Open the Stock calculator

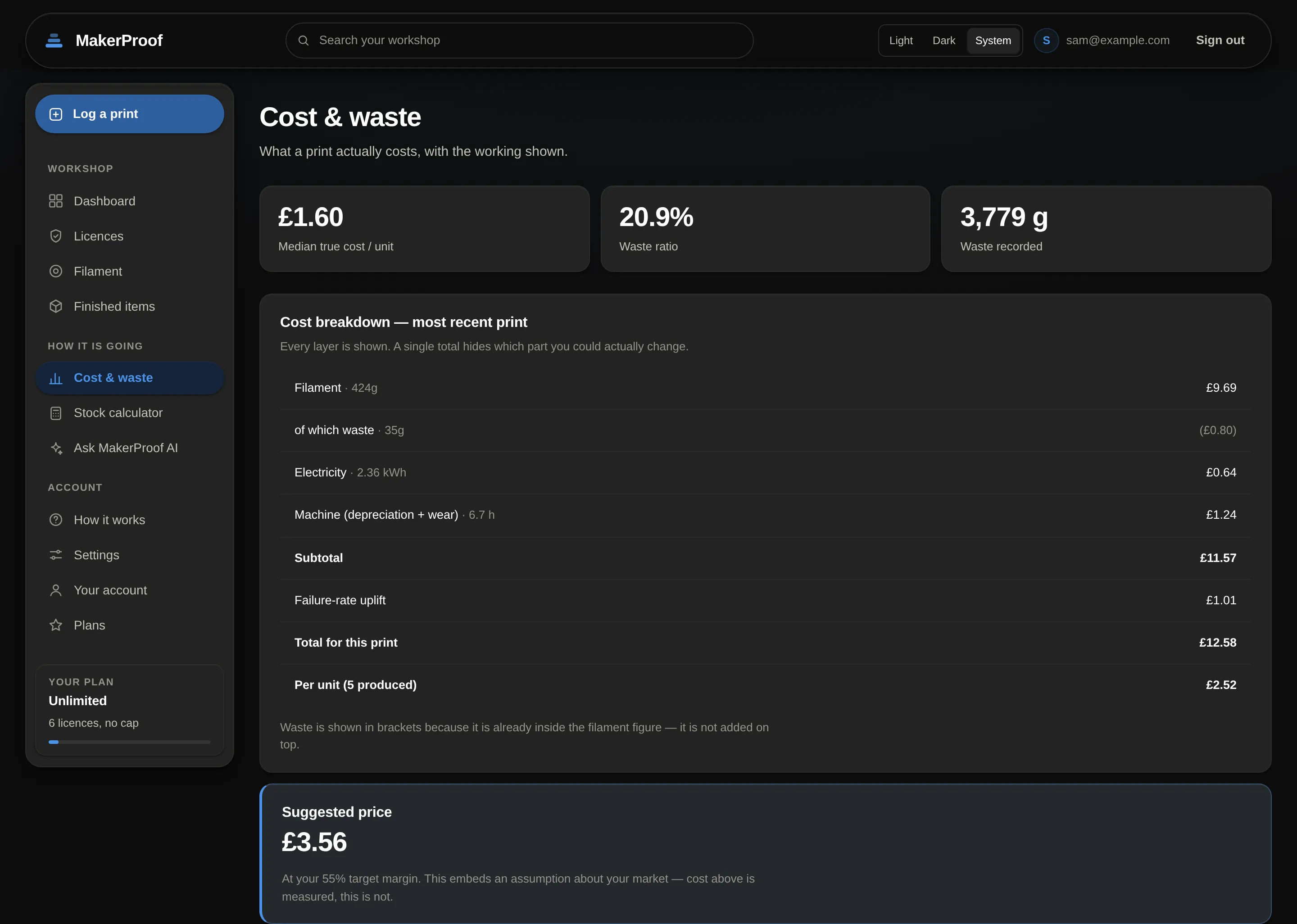click(x=130, y=413)
